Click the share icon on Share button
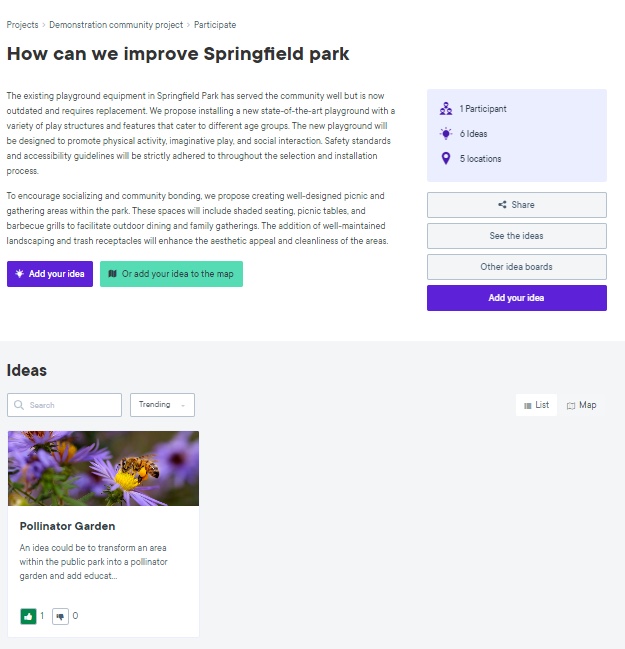Viewport: 625px width, 649px height. (x=502, y=205)
